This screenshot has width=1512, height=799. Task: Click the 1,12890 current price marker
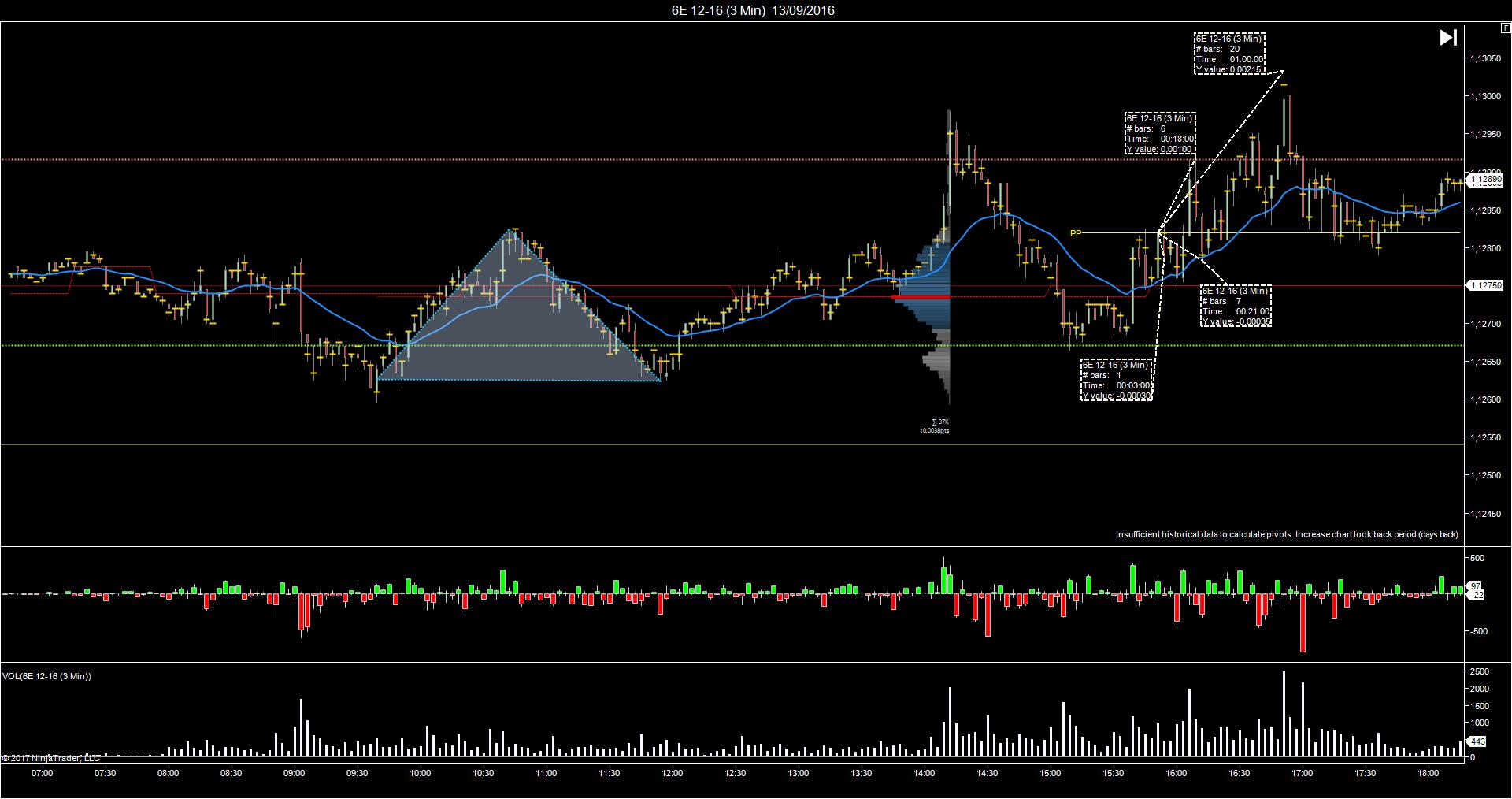pos(1486,180)
